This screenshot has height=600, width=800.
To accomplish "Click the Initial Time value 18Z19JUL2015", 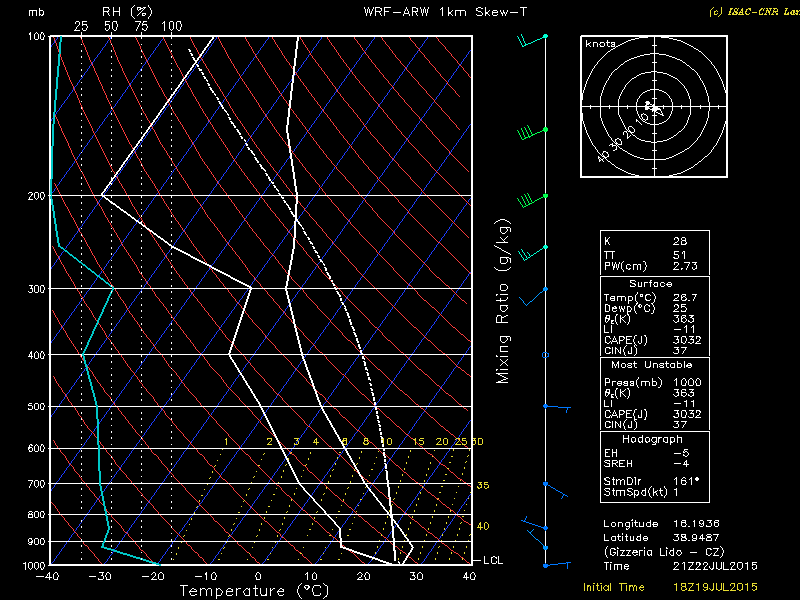I will tap(715, 587).
